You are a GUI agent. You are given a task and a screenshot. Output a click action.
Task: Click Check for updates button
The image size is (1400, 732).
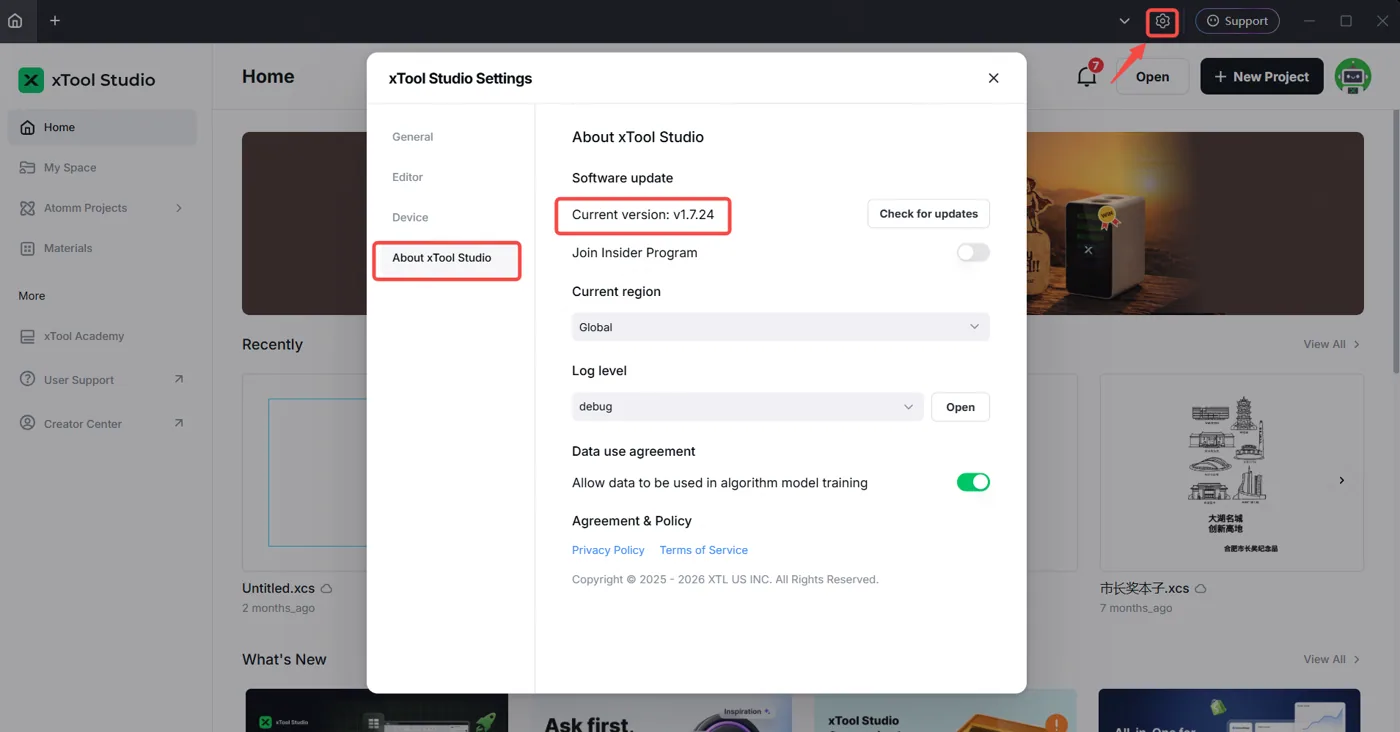pyautogui.click(x=928, y=214)
